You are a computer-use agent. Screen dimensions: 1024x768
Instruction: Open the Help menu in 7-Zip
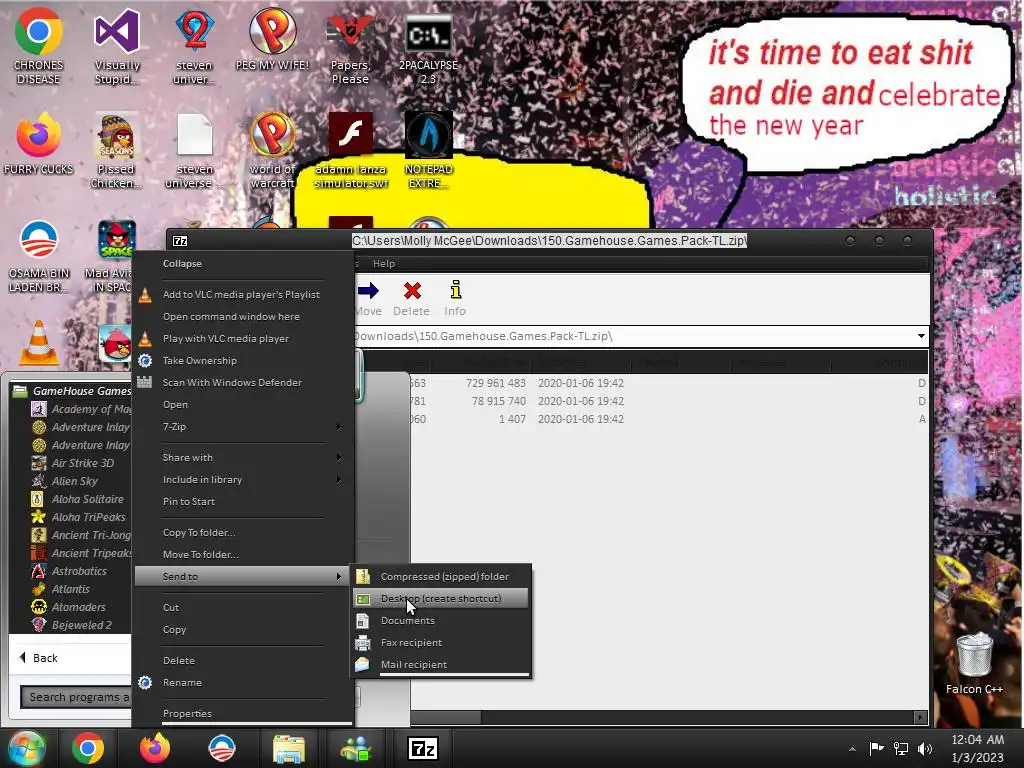coord(384,263)
